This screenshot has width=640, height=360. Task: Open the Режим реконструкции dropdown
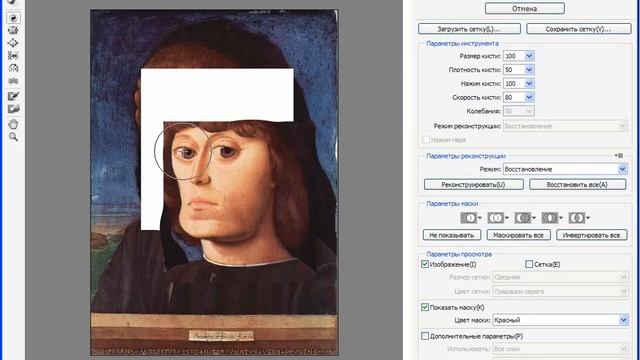(x=565, y=126)
